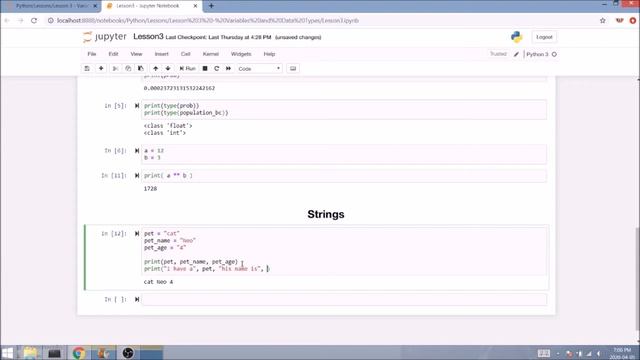Save notebook with the floppy disk icon
This screenshot has width=640, height=360.
pos(87,69)
